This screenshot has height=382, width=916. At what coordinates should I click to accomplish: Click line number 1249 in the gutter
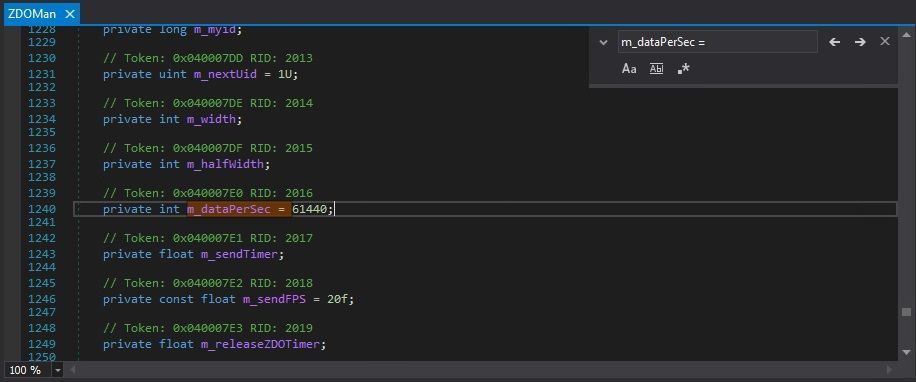pyautogui.click(x=41, y=344)
